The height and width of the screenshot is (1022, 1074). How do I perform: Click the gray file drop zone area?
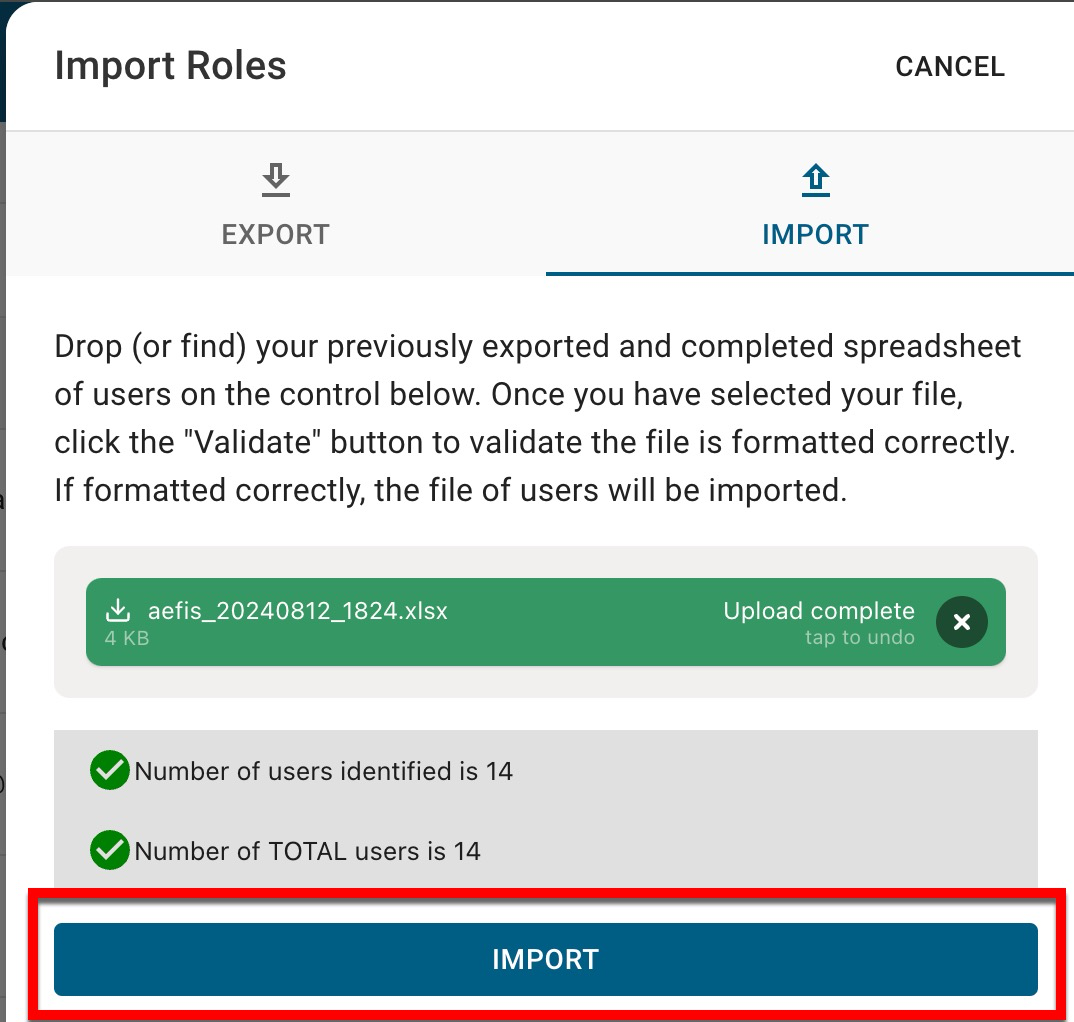pyautogui.click(x=545, y=682)
